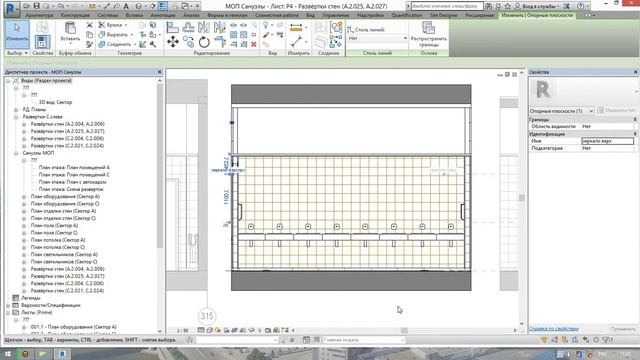The image size is (640, 360).
Task: Click the Вставить paste button
Action: click(70, 32)
